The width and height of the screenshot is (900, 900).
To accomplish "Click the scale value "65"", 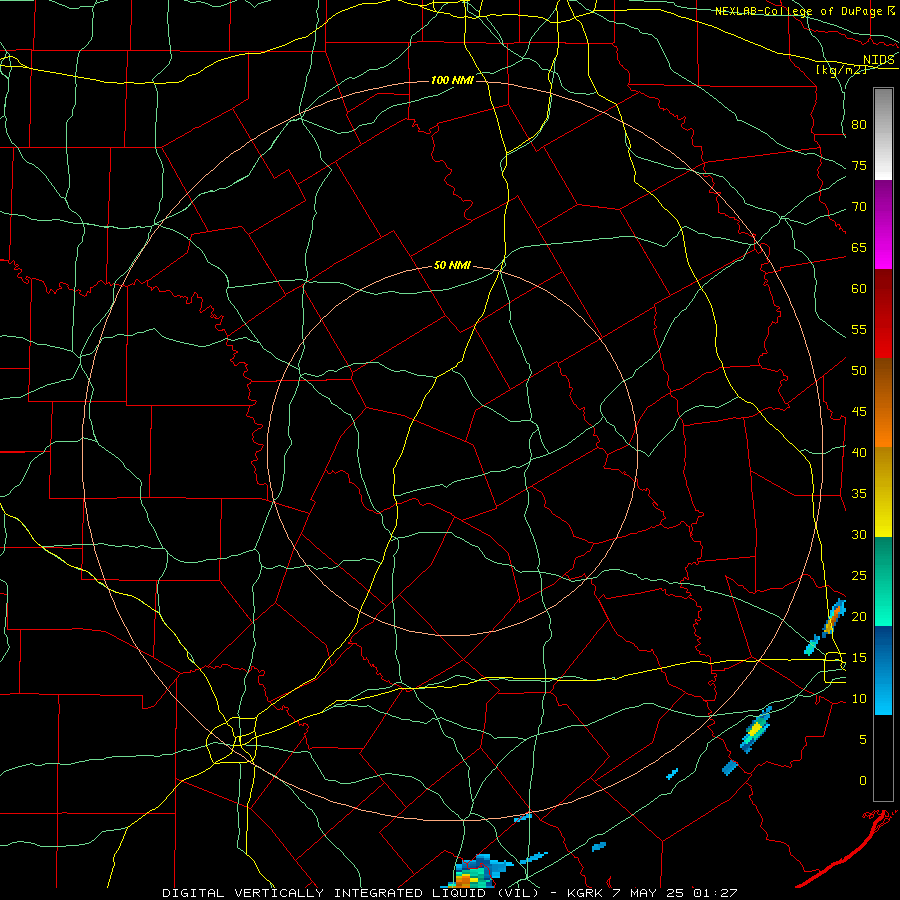I will click(859, 248).
